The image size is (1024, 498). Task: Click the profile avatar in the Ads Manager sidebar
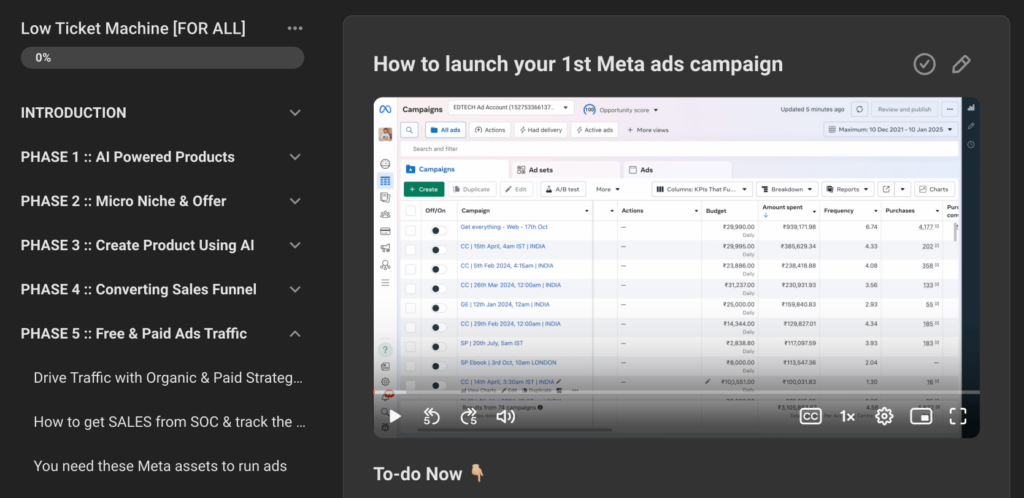385,134
